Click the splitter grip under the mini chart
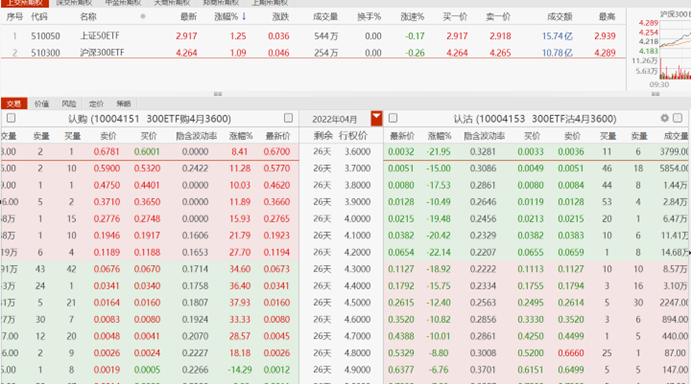The height and width of the screenshot is (384, 691). 655,94
